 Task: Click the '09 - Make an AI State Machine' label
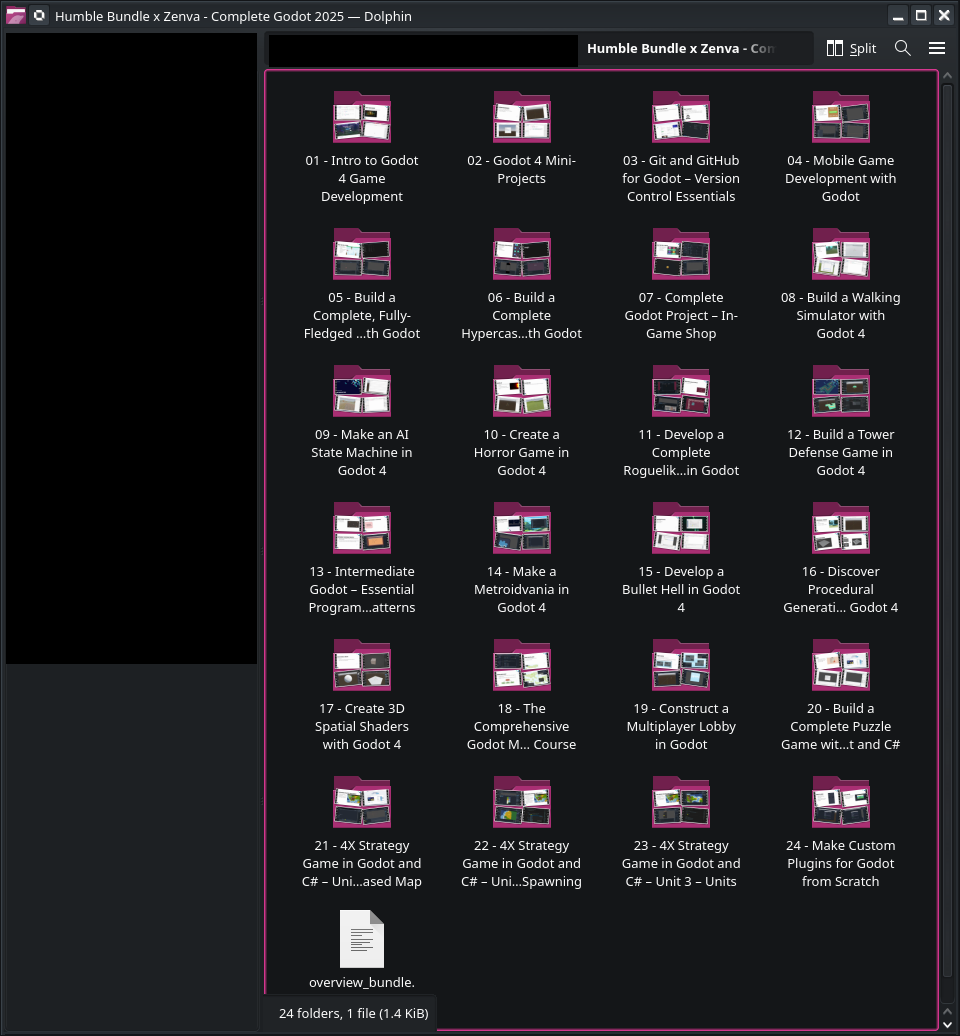pyautogui.click(x=361, y=452)
